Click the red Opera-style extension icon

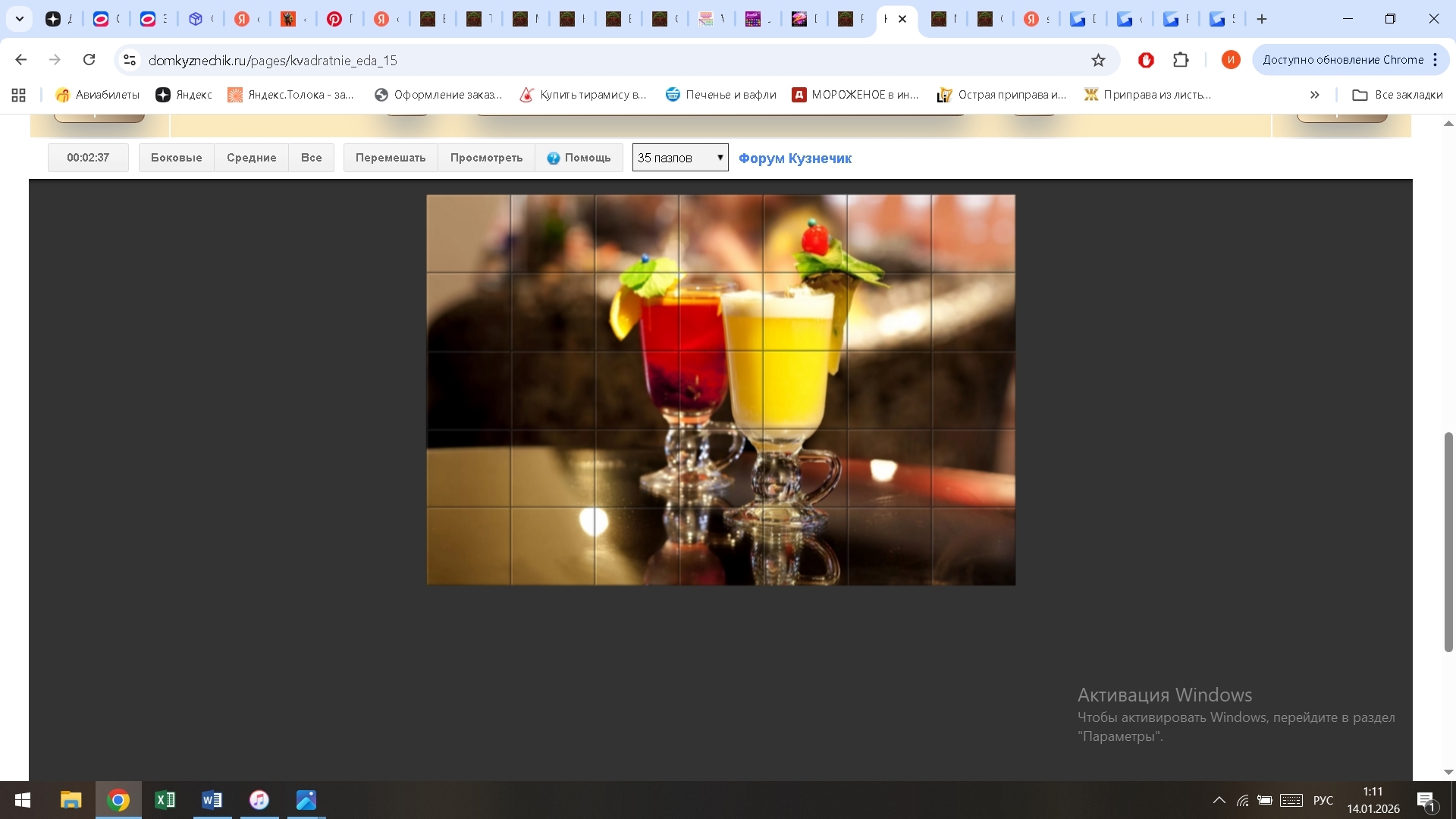1146,60
